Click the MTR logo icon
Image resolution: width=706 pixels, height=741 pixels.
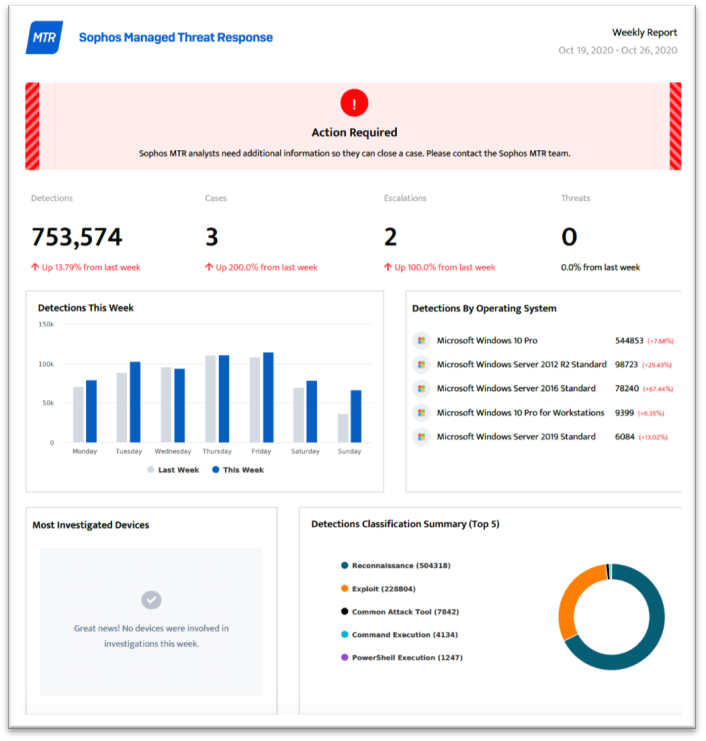click(x=44, y=37)
